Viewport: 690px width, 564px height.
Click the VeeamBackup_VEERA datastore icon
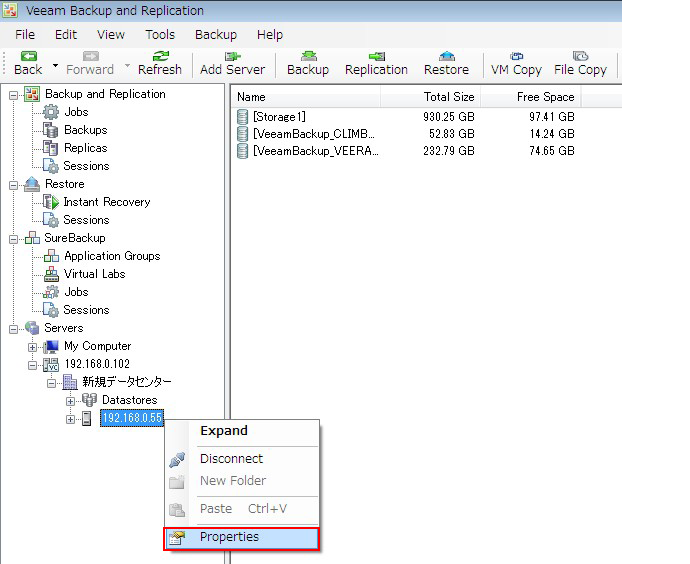(242, 151)
